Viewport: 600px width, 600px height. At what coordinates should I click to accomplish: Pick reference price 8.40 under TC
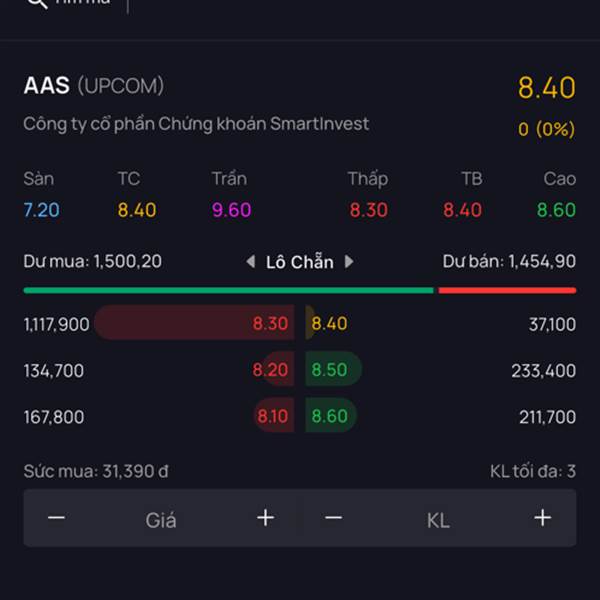click(137, 210)
